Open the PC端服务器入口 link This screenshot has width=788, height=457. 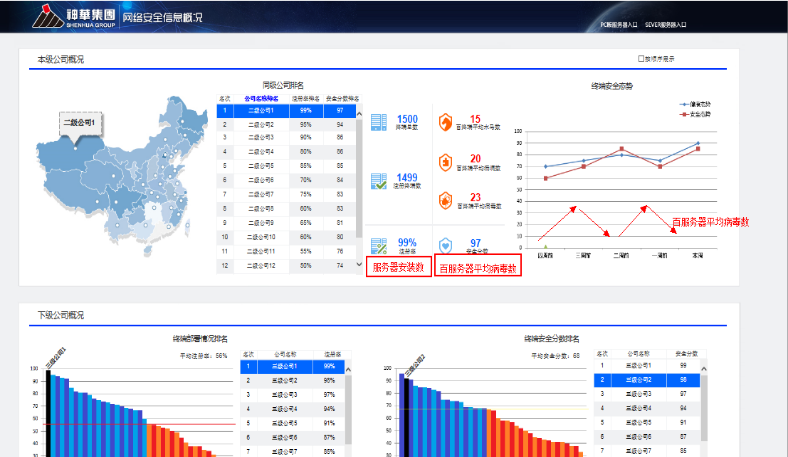coord(619,25)
